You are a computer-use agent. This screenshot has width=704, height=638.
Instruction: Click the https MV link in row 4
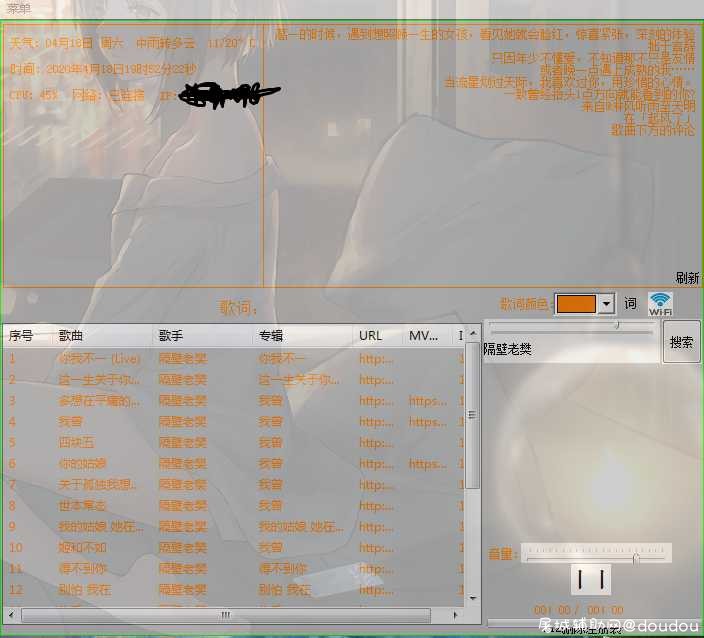[x=427, y=422]
